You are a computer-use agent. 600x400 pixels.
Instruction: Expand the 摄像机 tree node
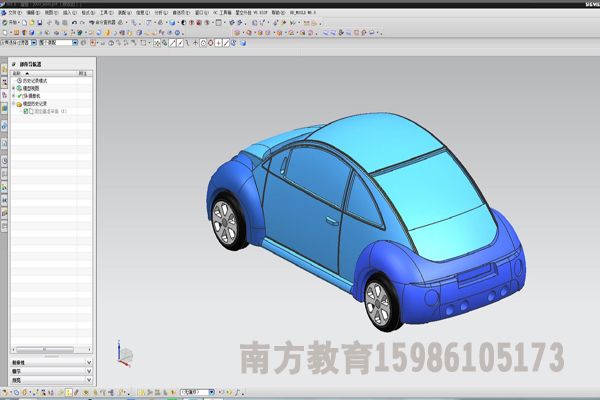[14, 96]
